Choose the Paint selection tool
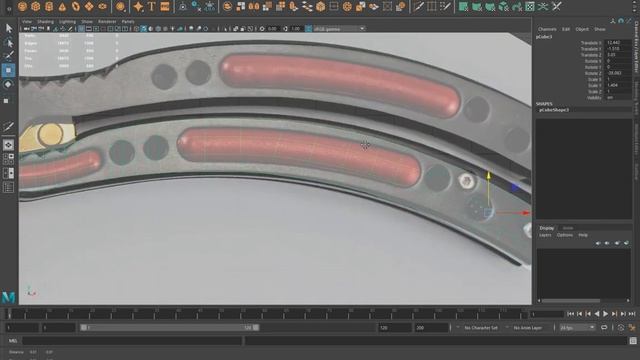Image resolution: width=640 pixels, height=360 pixels. (9, 56)
